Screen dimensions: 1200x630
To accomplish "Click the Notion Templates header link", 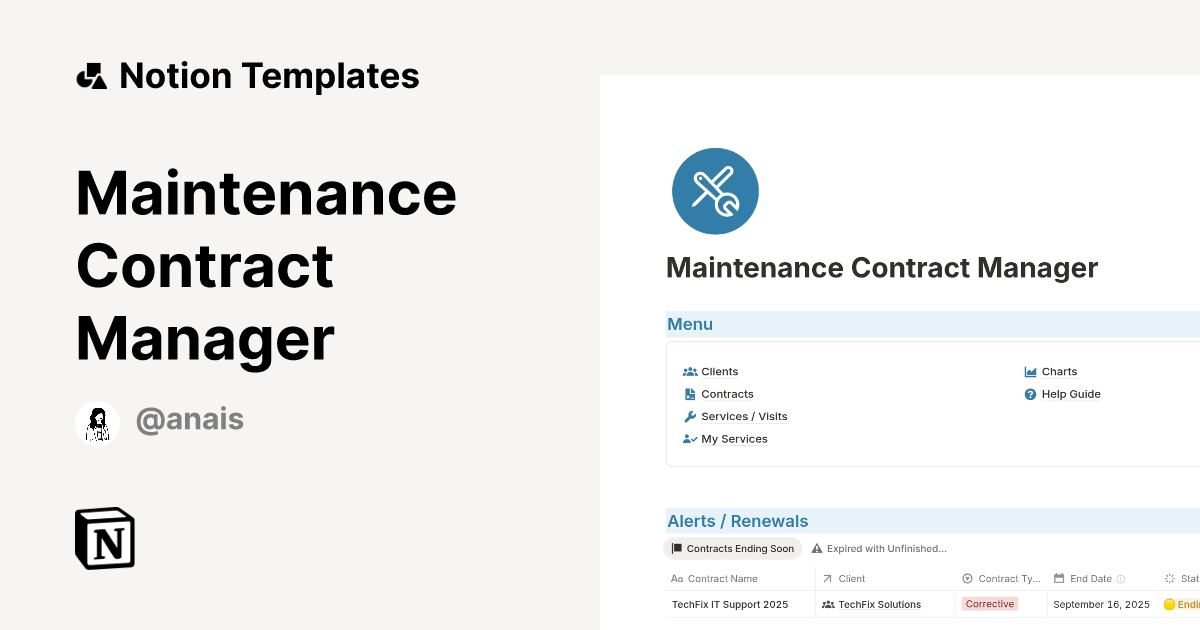I will click(249, 76).
